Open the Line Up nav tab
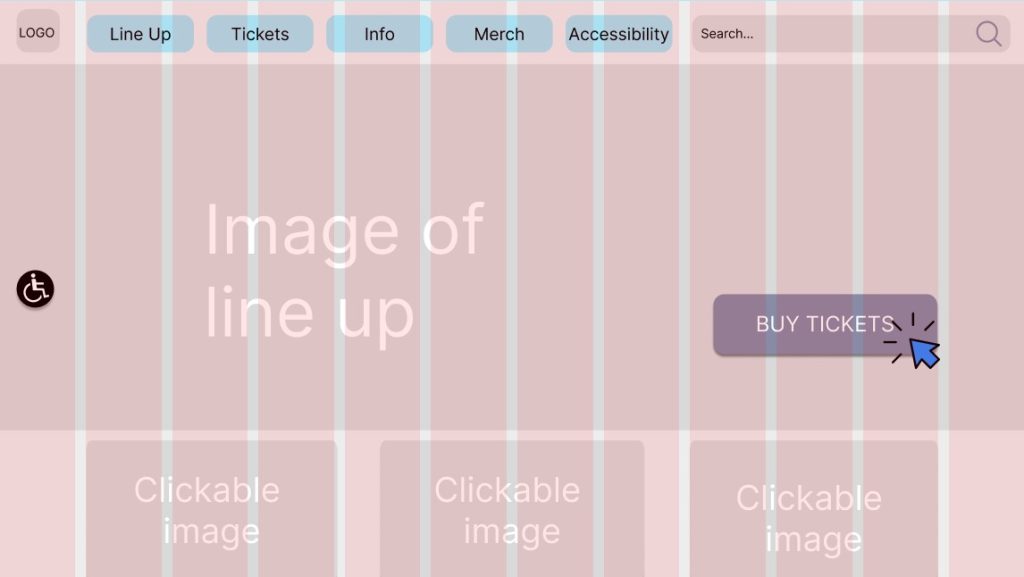The width and height of the screenshot is (1024, 577). point(140,34)
